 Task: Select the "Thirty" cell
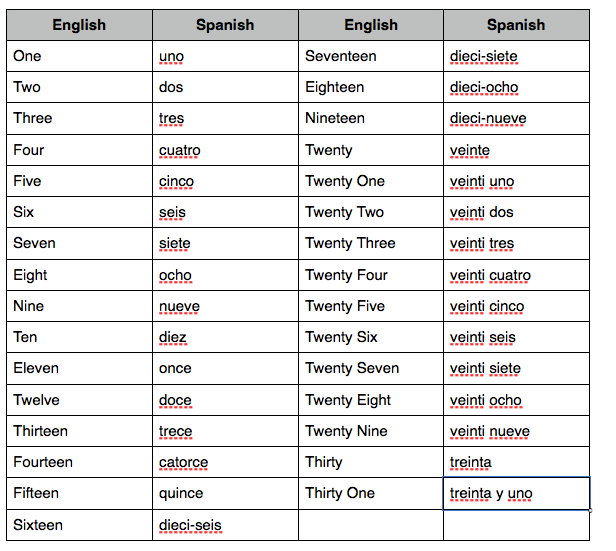coord(324,462)
